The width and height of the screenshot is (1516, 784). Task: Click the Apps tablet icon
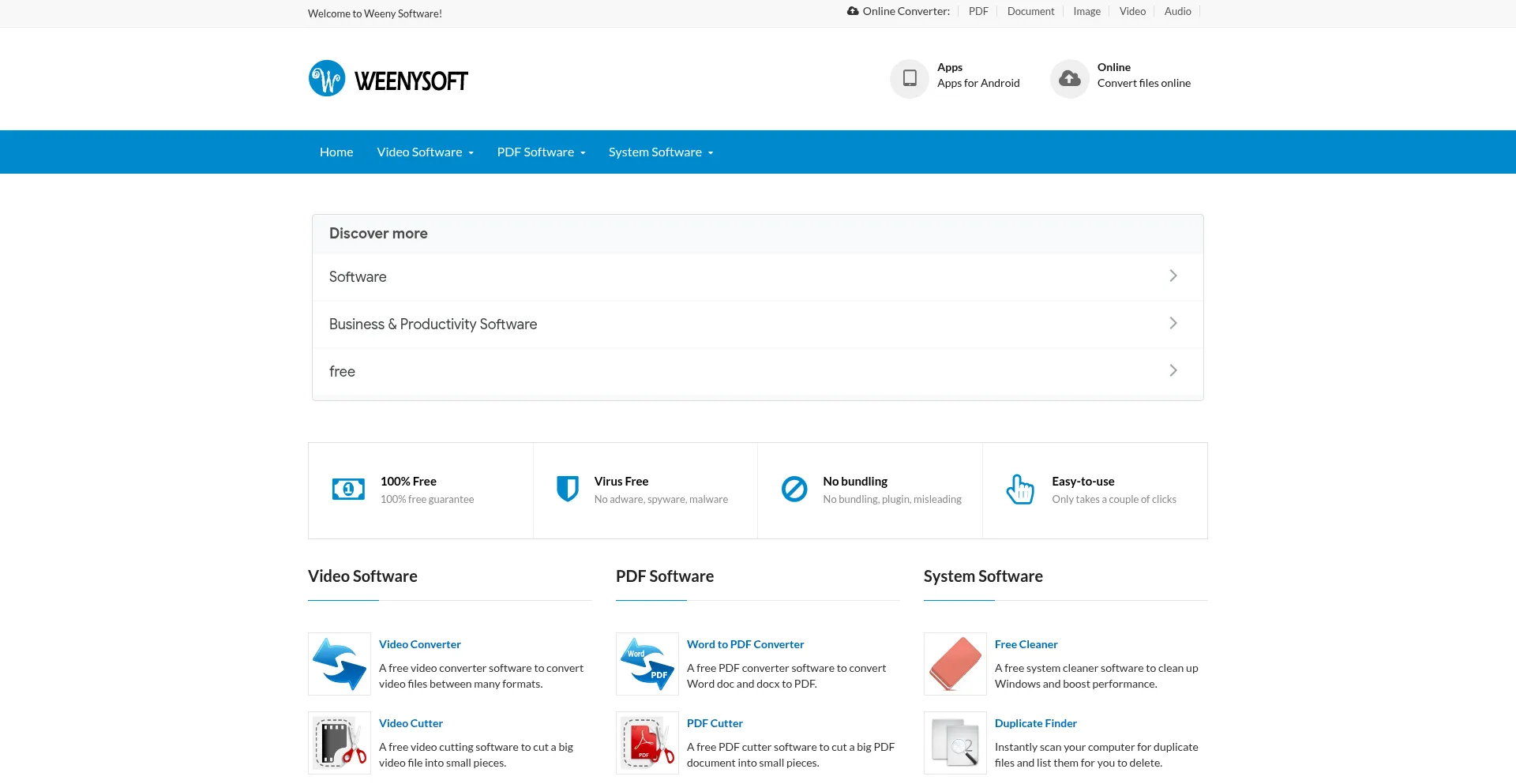[x=910, y=78]
